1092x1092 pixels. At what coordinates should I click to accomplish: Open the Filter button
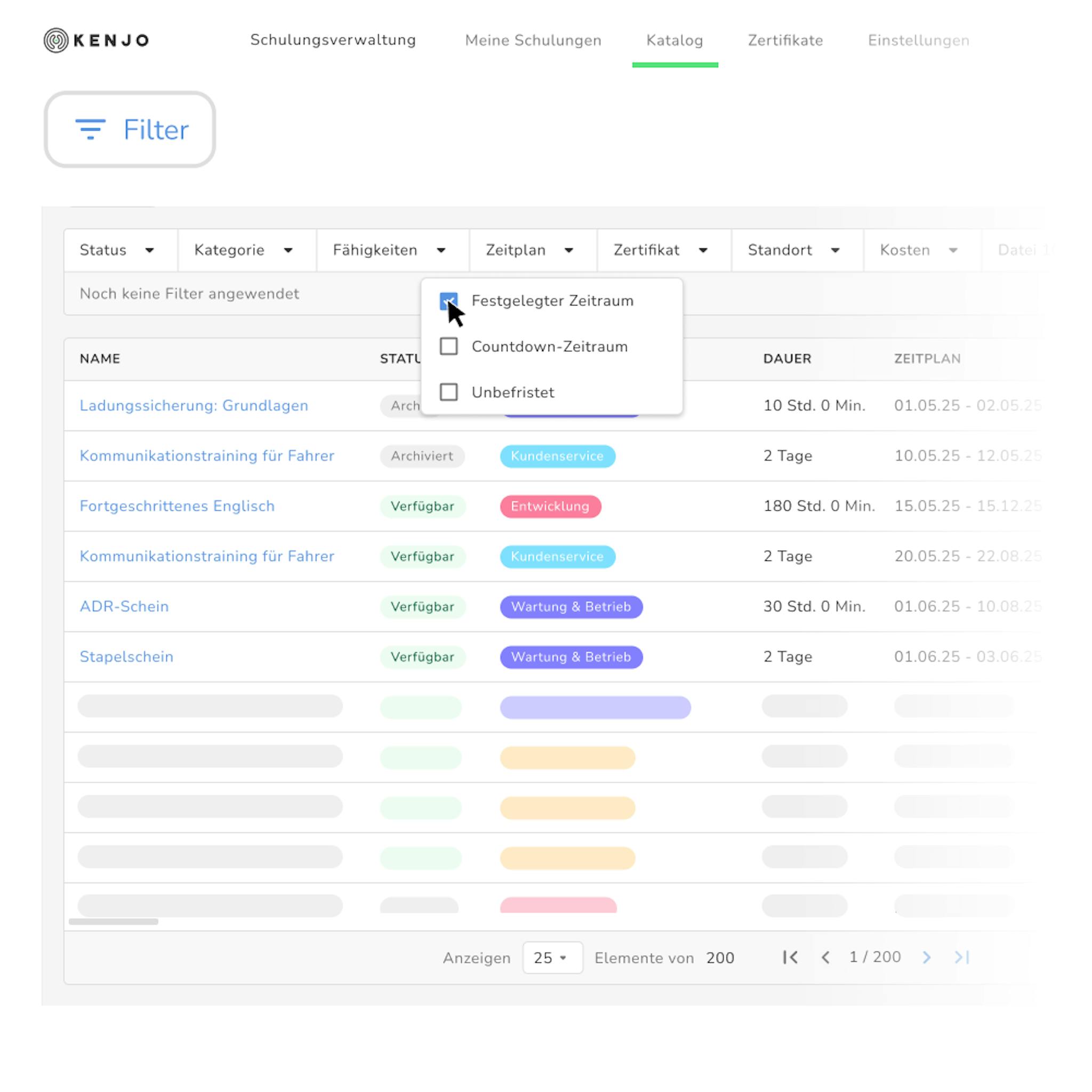coord(130,130)
